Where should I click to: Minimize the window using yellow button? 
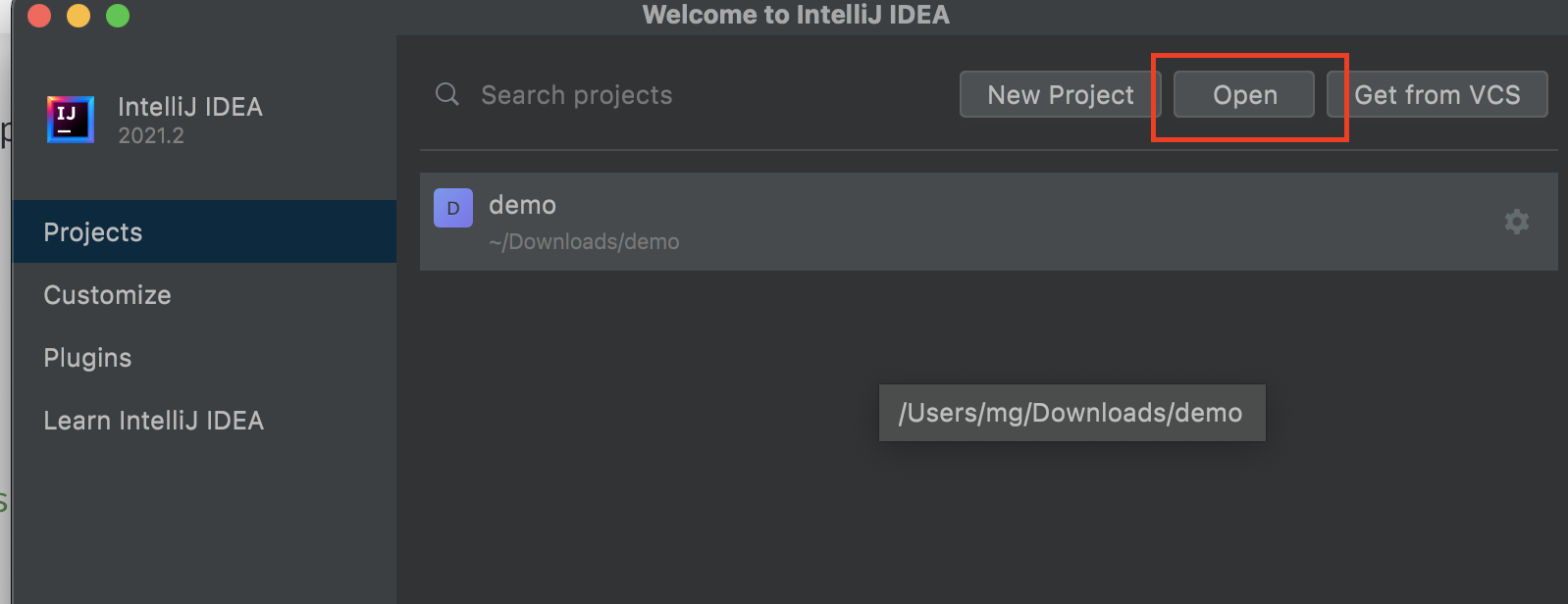click(x=78, y=16)
